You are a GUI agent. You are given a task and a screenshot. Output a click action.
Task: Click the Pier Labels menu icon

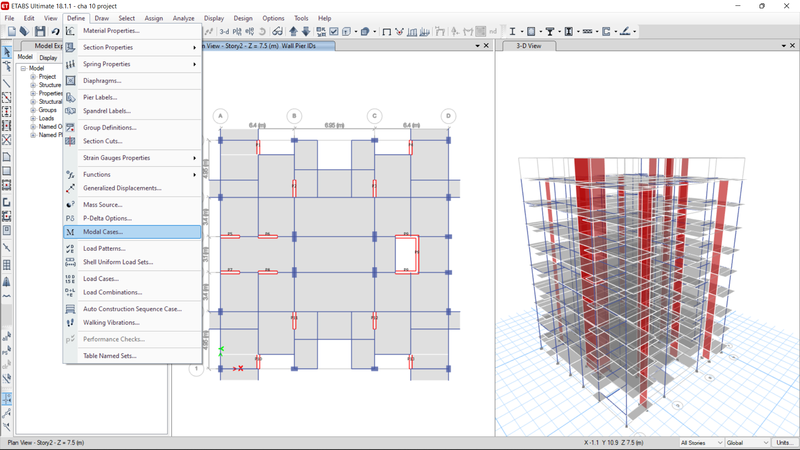[70, 97]
